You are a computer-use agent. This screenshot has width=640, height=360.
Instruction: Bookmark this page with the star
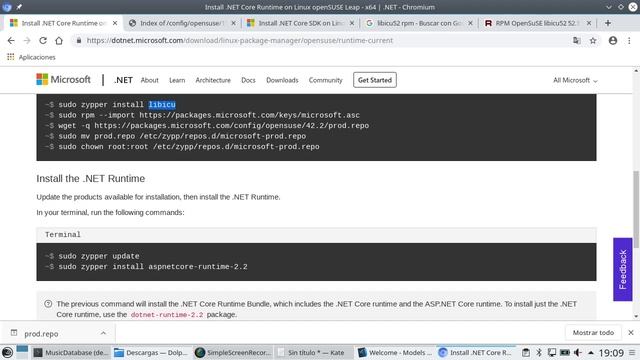point(593,40)
